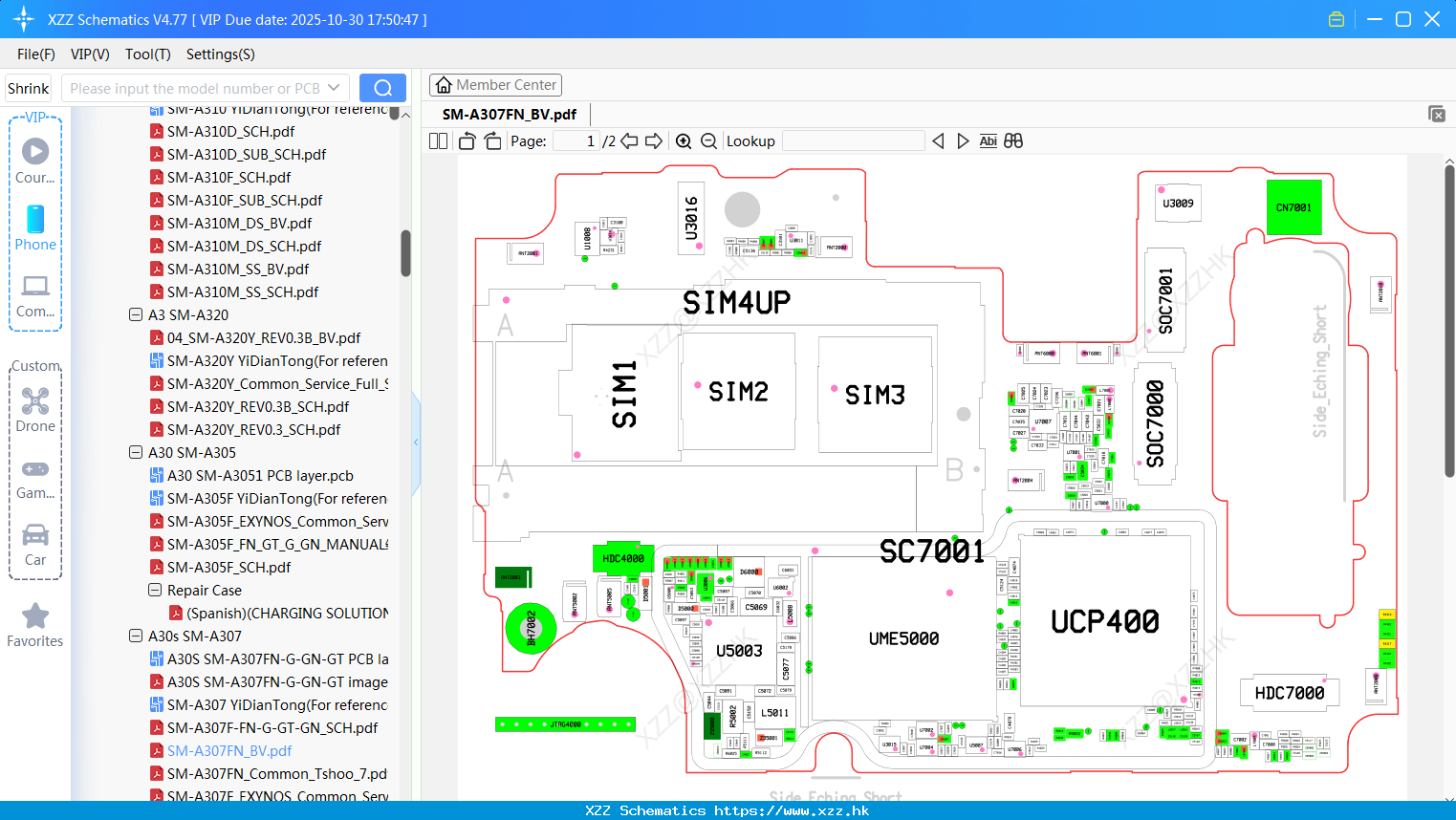The width and height of the screenshot is (1456, 820).
Task: Click the U5003 component on the board
Action: point(739,651)
